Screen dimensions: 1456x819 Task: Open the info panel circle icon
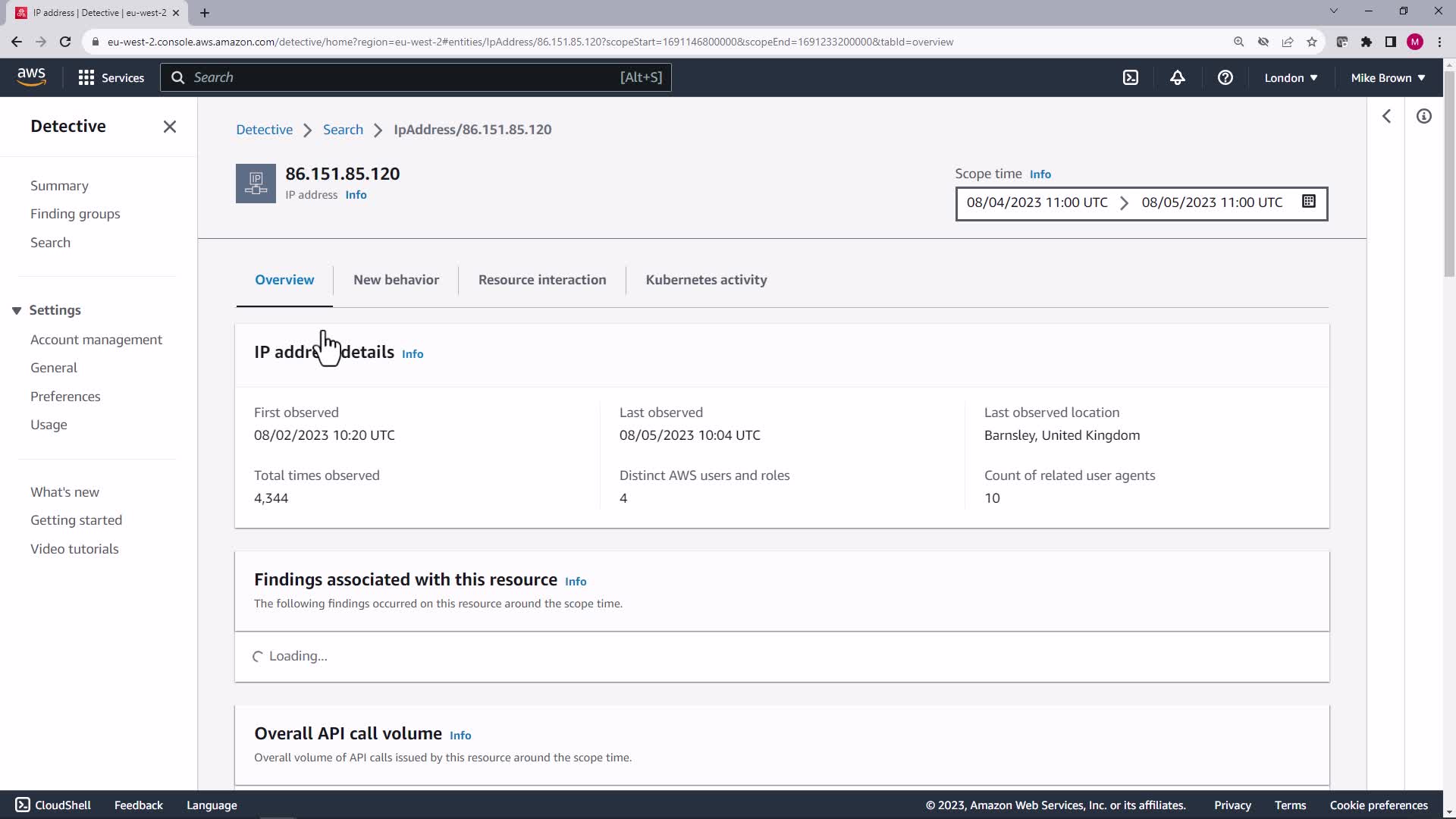pyautogui.click(x=1423, y=116)
